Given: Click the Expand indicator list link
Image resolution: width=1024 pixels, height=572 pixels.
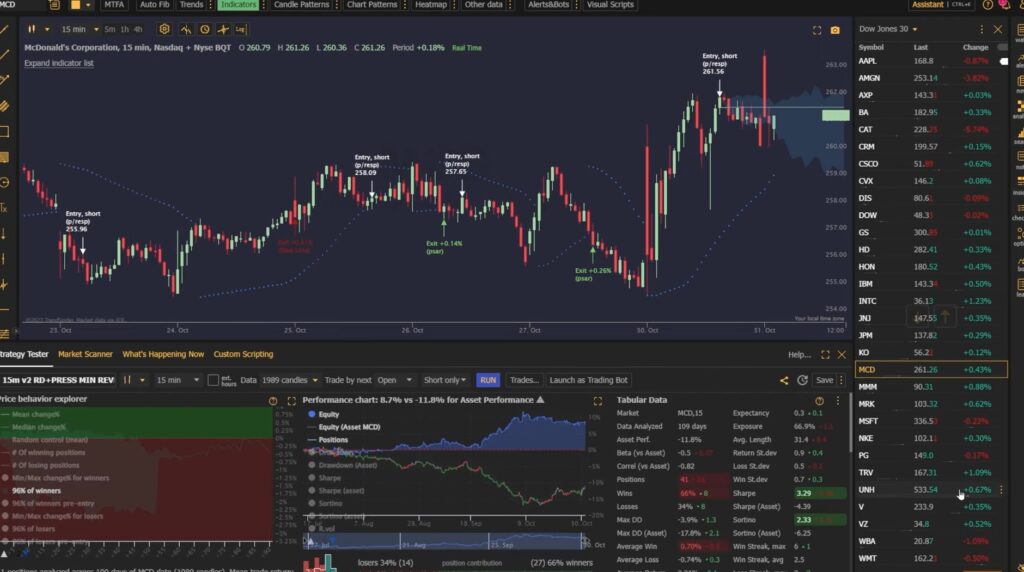Looking at the screenshot, I should pyautogui.click(x=59, y=63).
